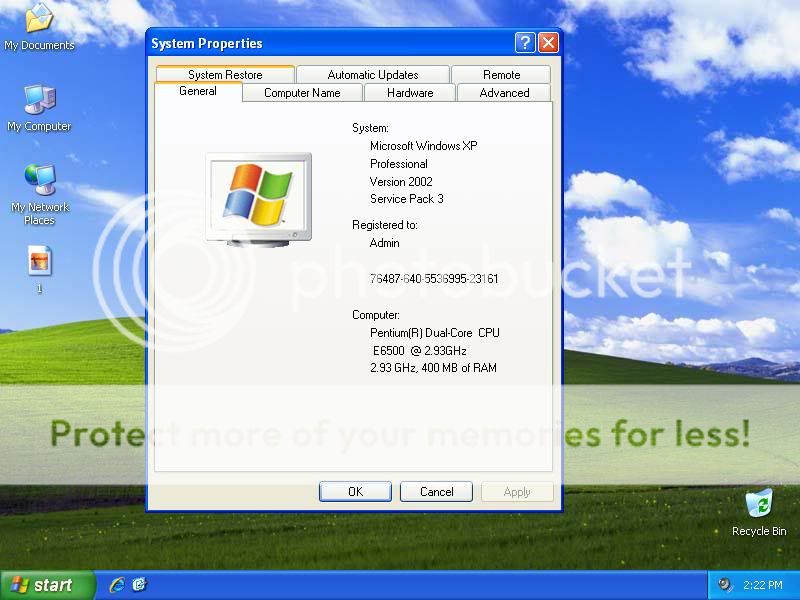Click the "Registered to:" heading

(385, 225)
